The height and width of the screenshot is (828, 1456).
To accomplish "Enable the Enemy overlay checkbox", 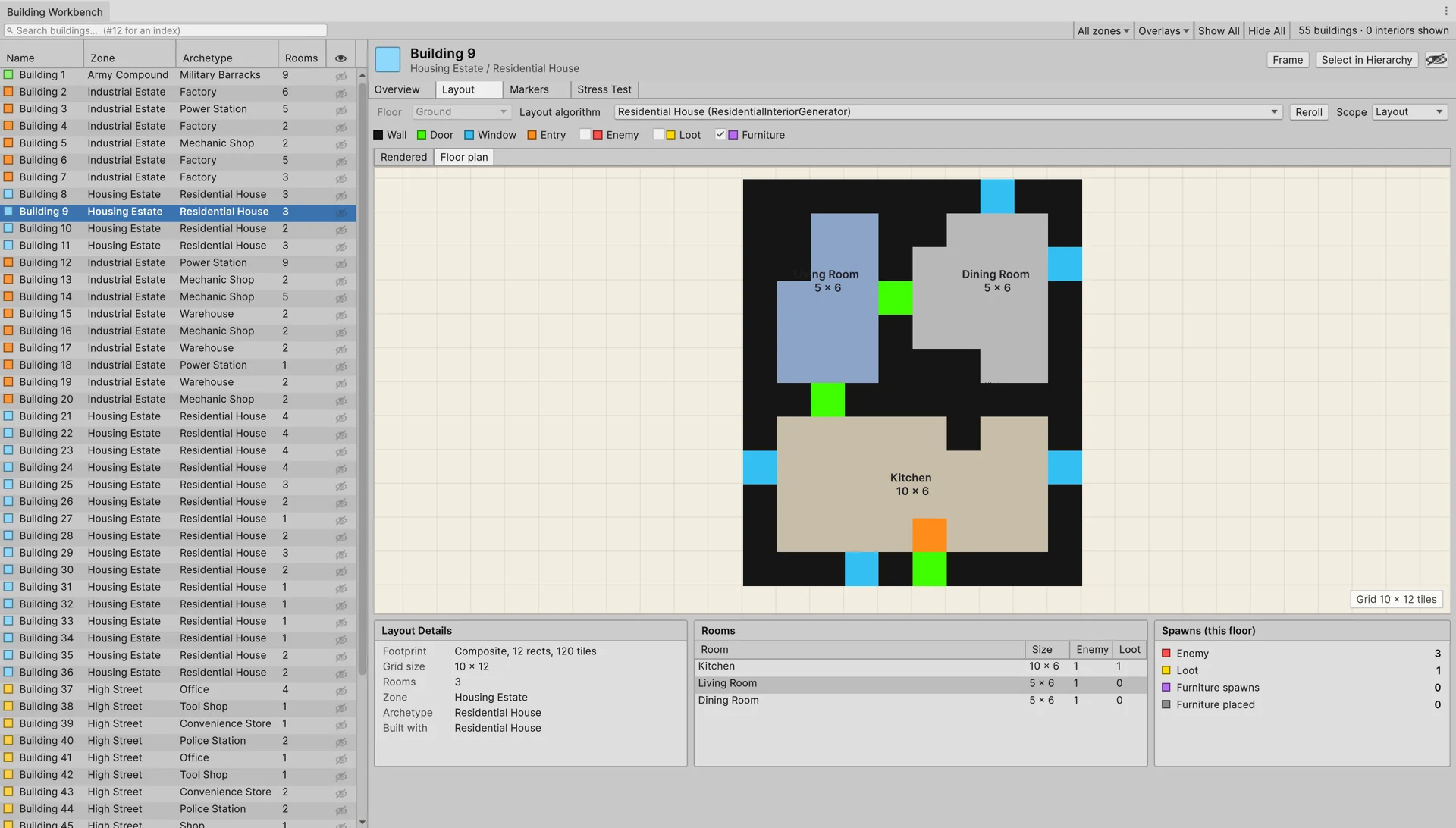I will (585, 134).
